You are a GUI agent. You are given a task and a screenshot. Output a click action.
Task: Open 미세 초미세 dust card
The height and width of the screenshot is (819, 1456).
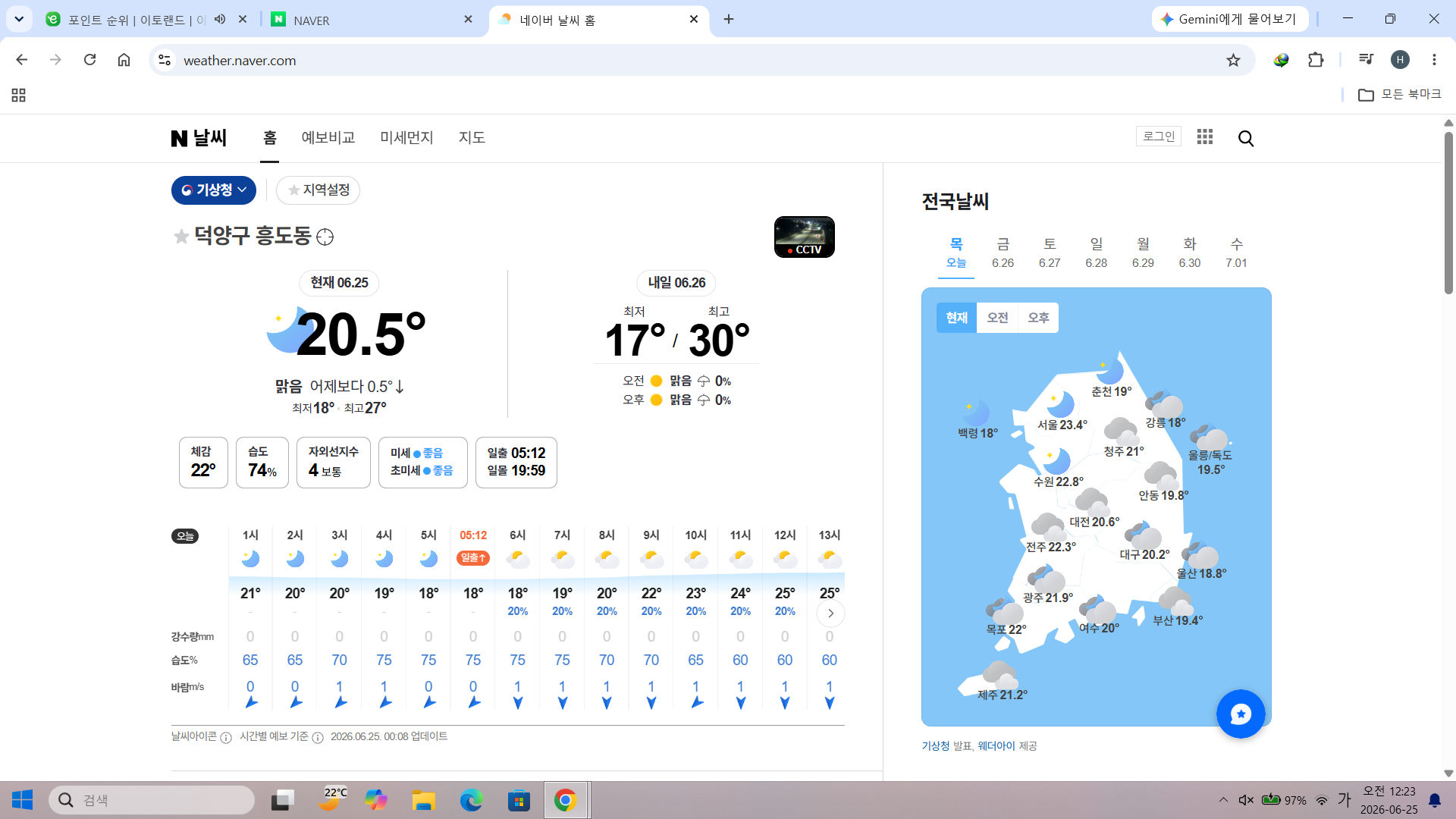pyautogui.click(x=422, y=463)
